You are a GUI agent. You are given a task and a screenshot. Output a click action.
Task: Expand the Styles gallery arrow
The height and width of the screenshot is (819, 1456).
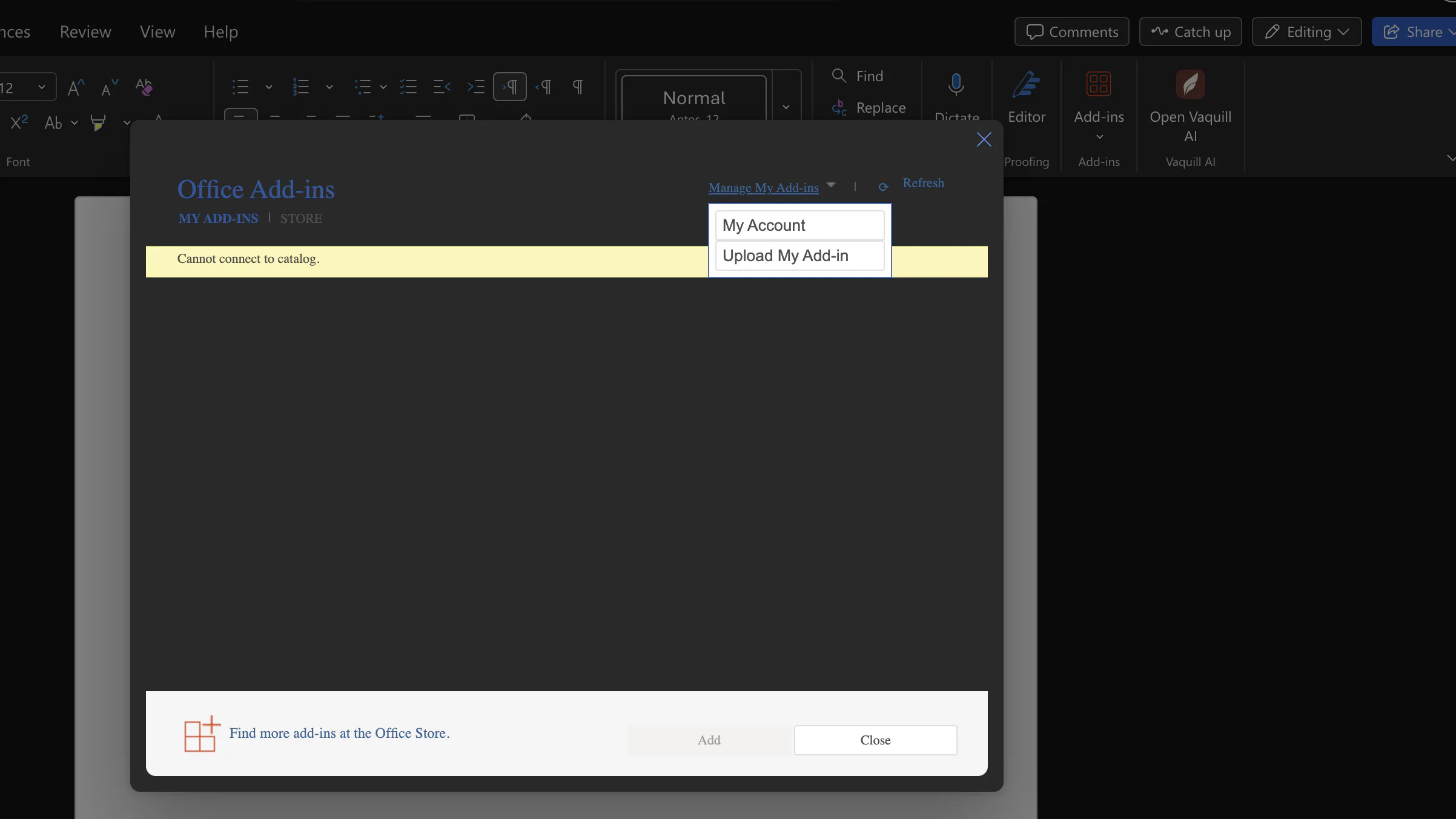[786, 107]
